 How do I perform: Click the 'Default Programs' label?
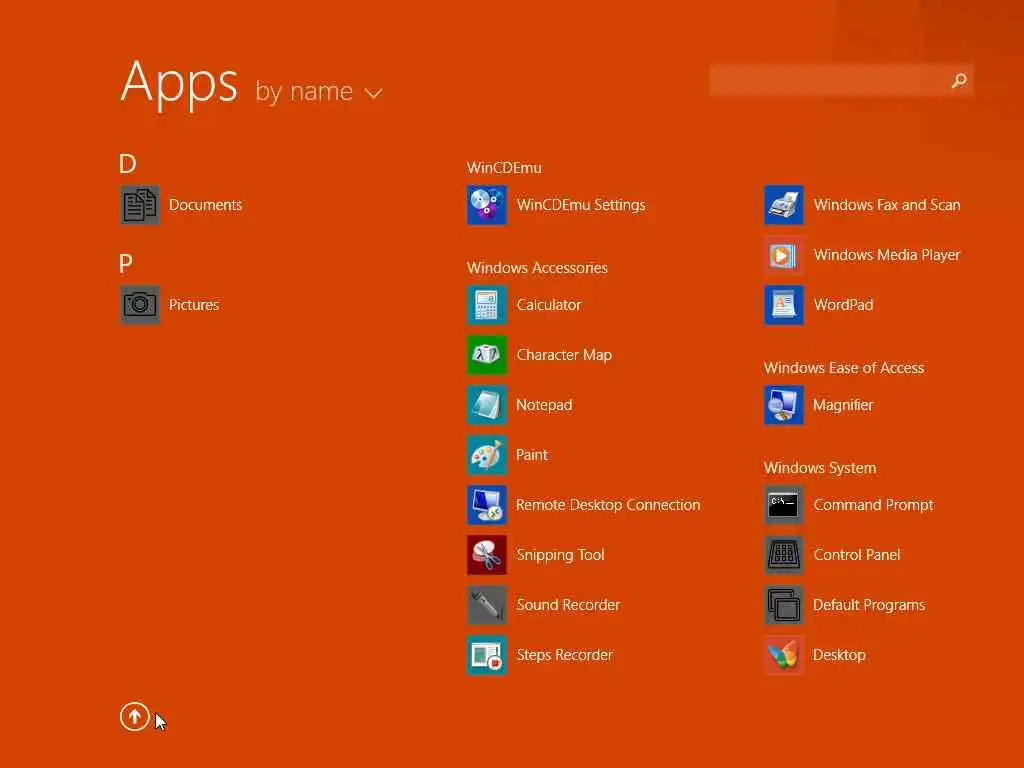pos(869,605)
